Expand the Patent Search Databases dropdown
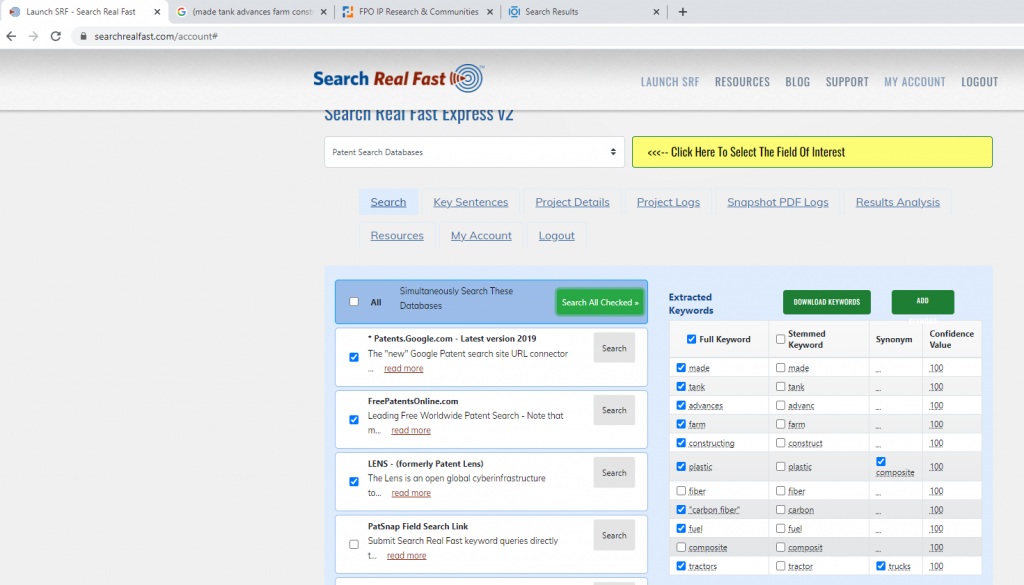 coord(474,152)
